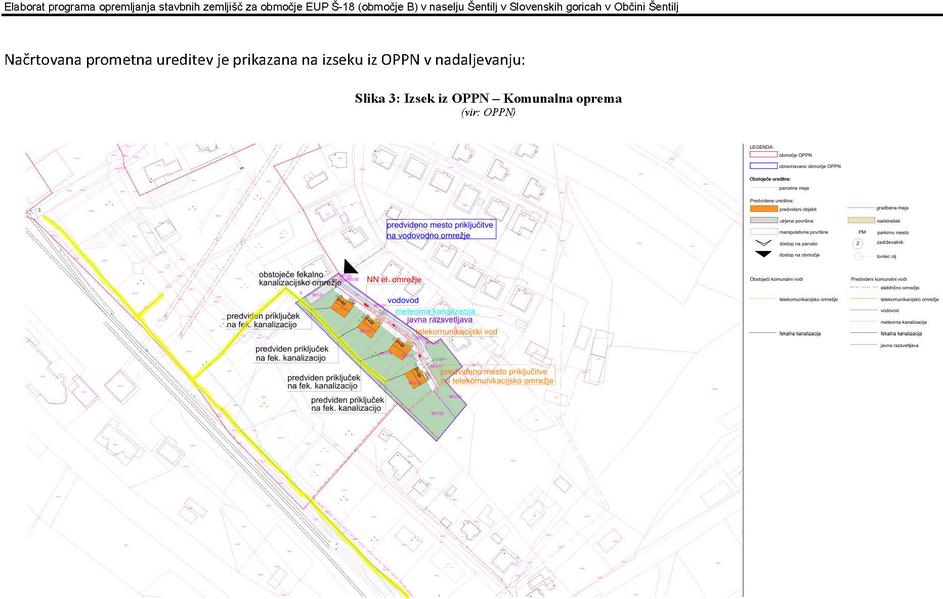Click the purple 'javna razsvetljava' map label

pos(439,320)
